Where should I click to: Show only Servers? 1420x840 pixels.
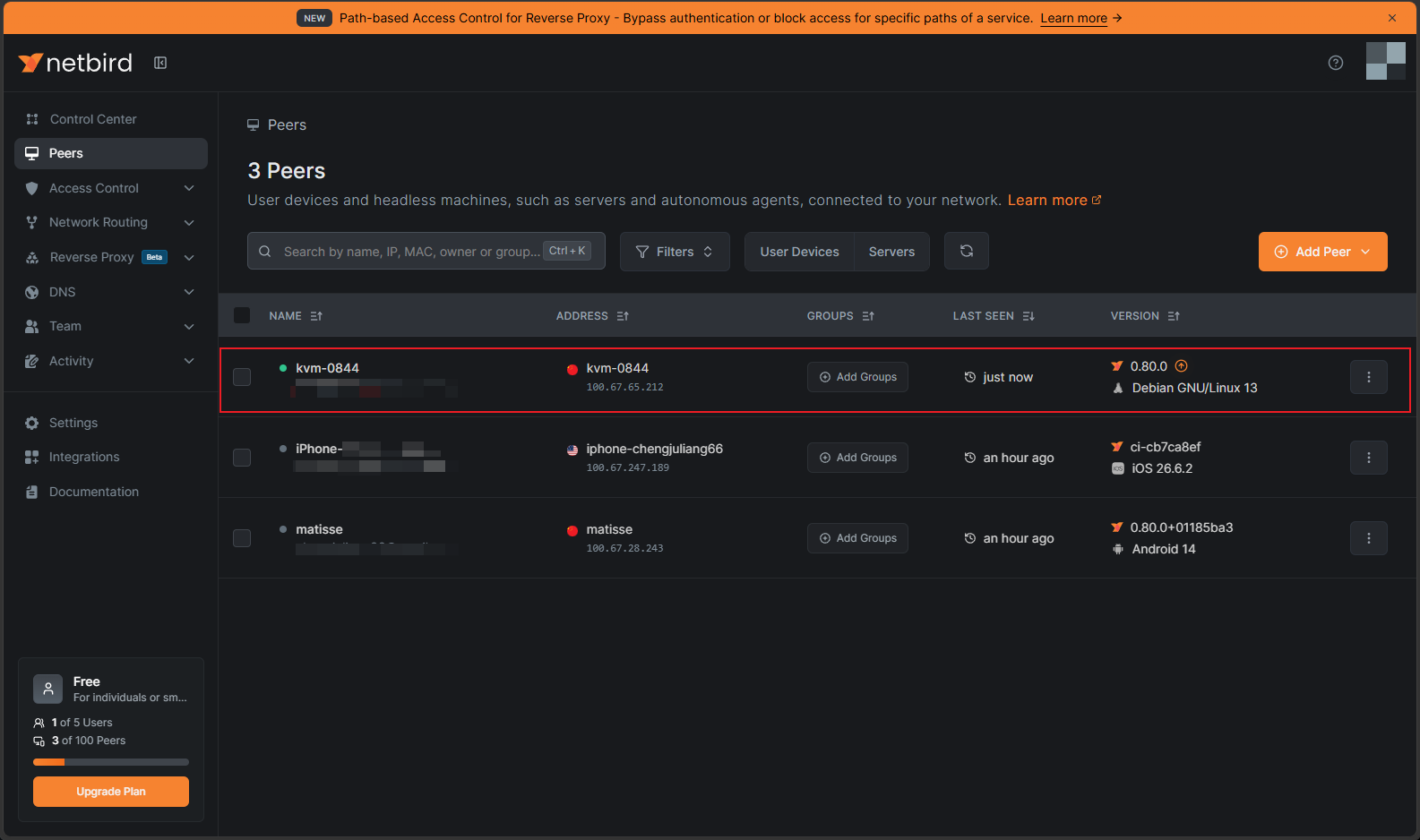pyautogui.click(x=891, y=252)
